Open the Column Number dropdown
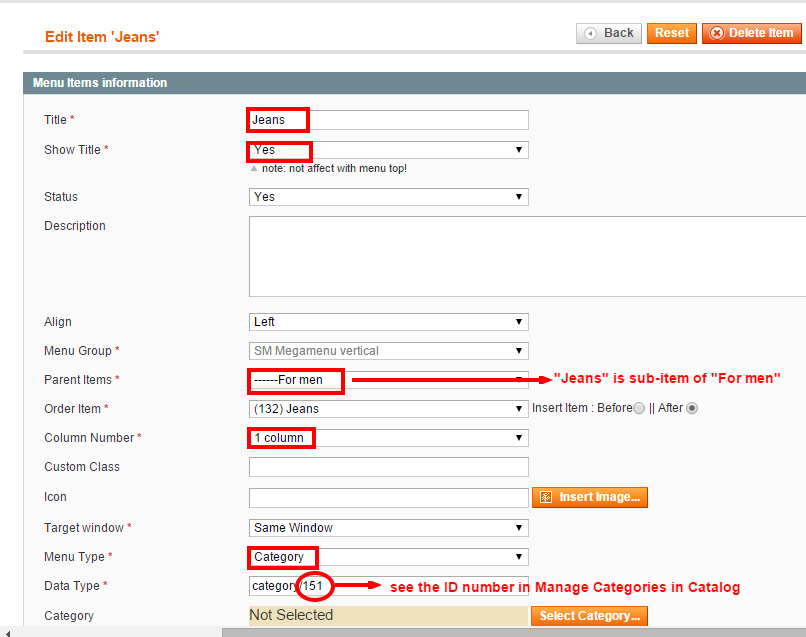Image resolution: width=806 pixels, height=637 pixels. pyautogui.click(x=389, y=438)
